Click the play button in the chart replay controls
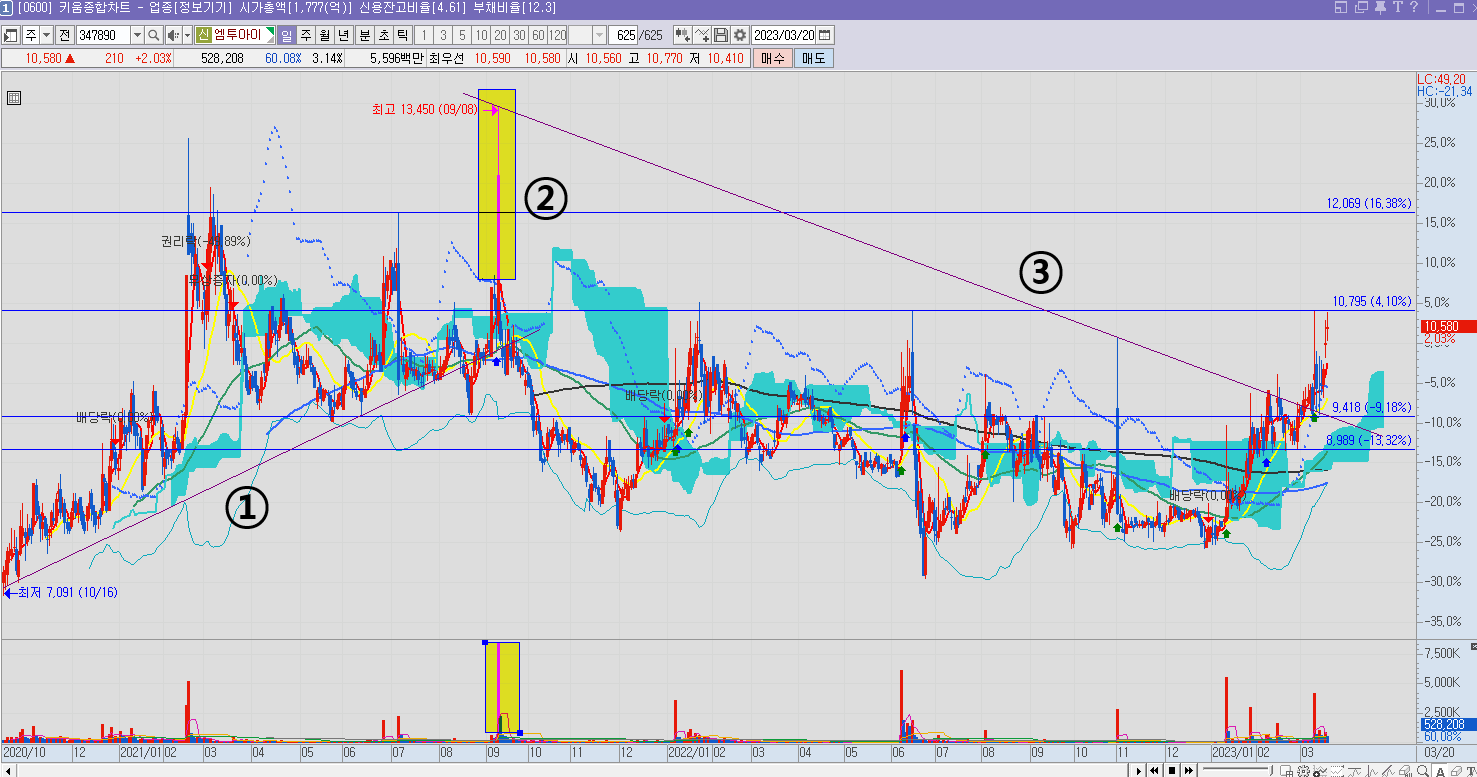The width and height of the screenshot is (1477, 777). (x=1139, y=770)
